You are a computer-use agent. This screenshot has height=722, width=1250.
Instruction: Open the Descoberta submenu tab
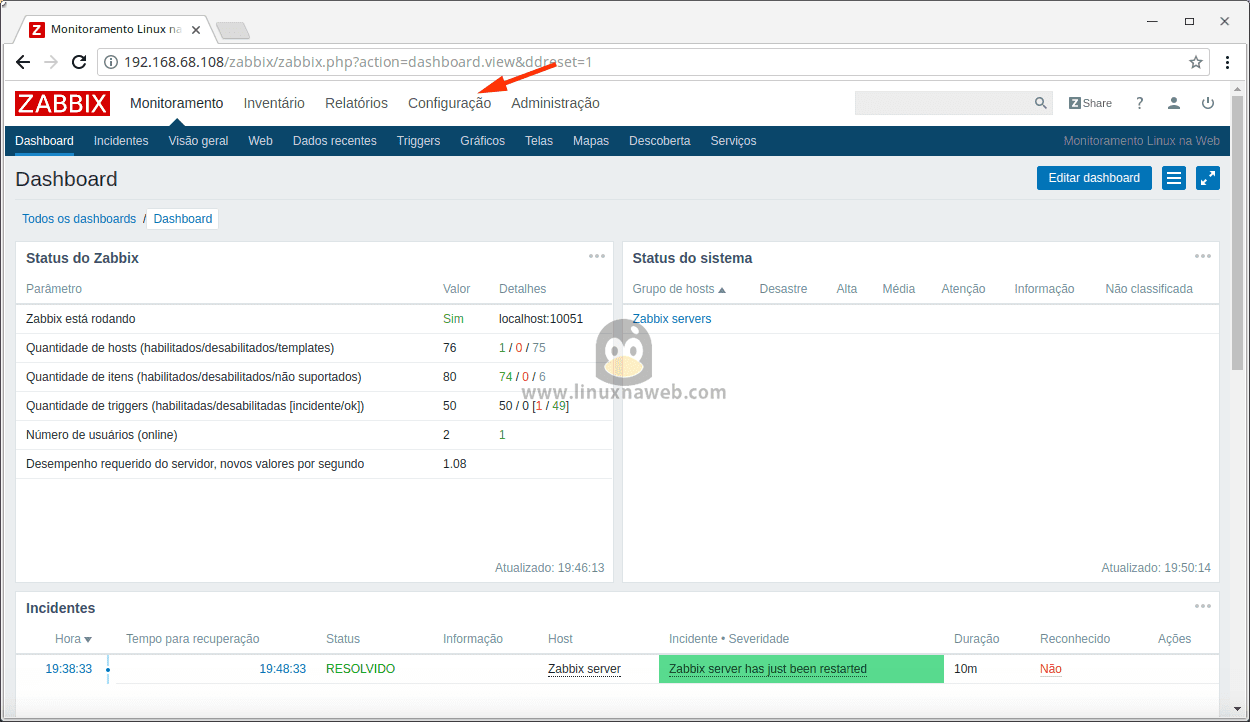click(x=659, y=141)
